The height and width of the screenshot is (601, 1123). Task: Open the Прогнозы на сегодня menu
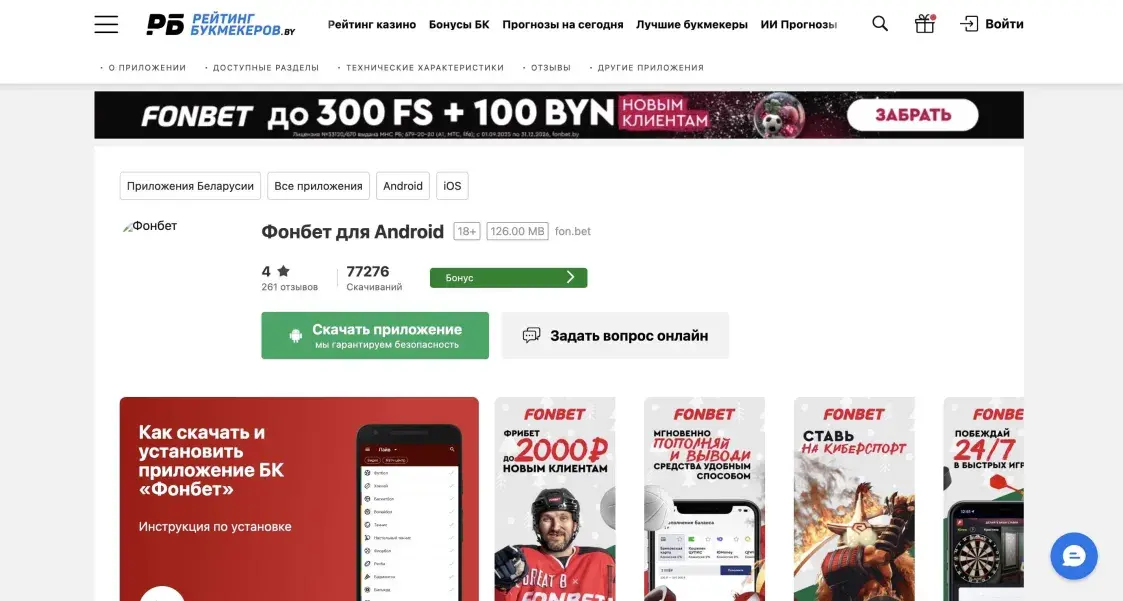(x=562, y=24)
